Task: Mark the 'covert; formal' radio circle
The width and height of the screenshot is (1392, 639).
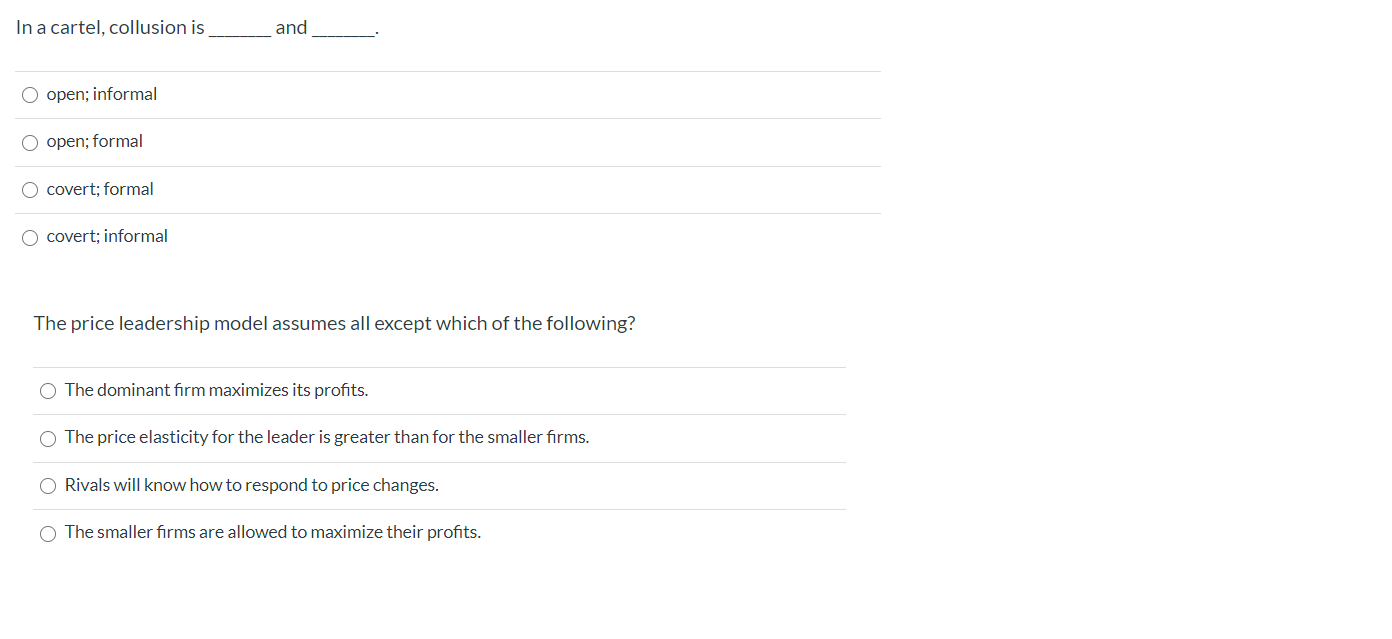Action: pos(30,190)
